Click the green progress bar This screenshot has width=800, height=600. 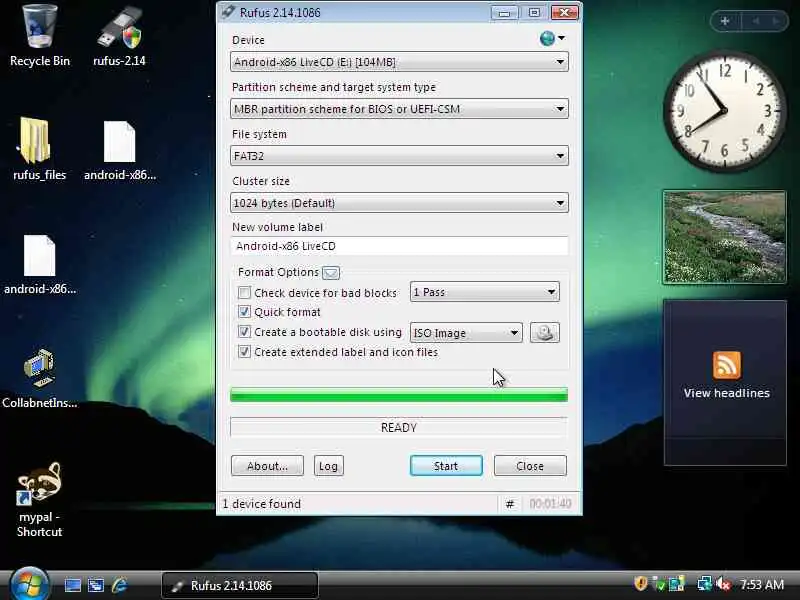[x=399, y=395]
